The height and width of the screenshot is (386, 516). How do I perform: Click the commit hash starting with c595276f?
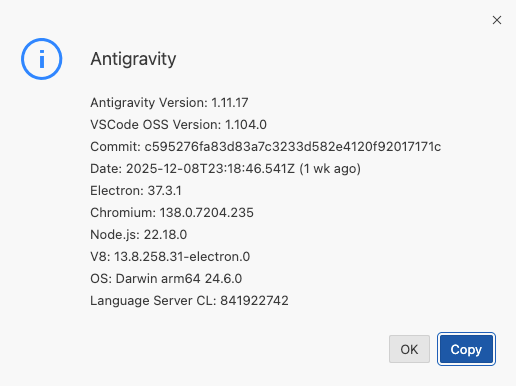click(x=293, y=147)
